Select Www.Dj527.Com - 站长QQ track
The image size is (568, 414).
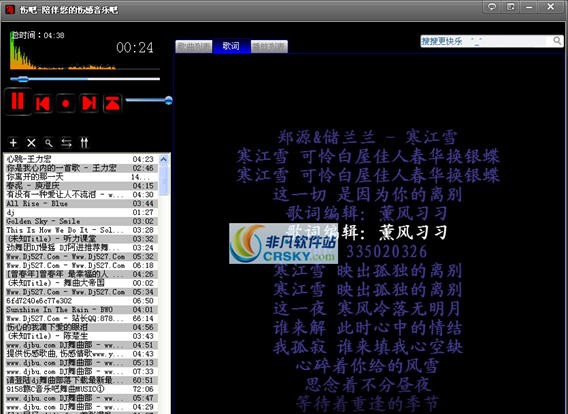(81, 318)
